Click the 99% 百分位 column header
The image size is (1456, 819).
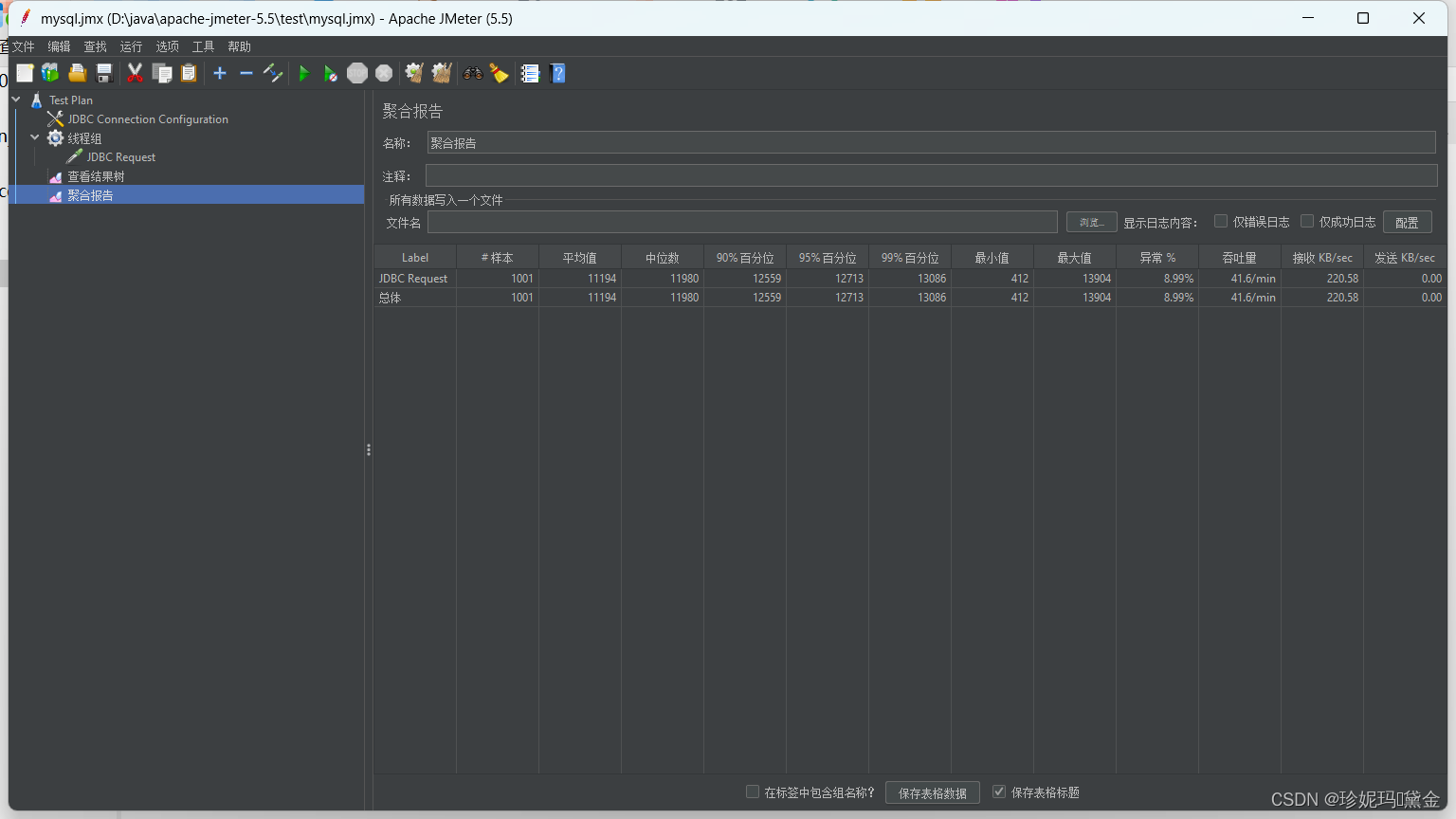pos(910,258)
